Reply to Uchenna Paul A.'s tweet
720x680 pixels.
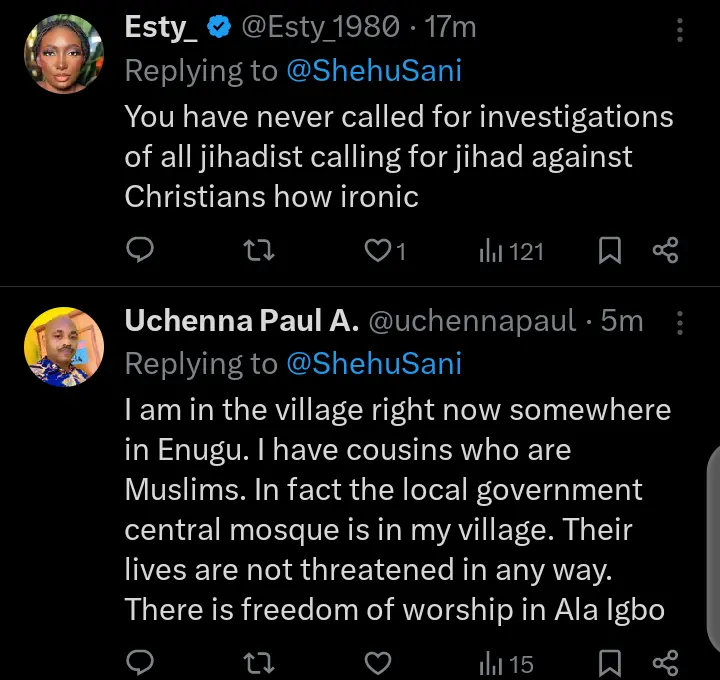pyautogui.click(x=141, y=661)
